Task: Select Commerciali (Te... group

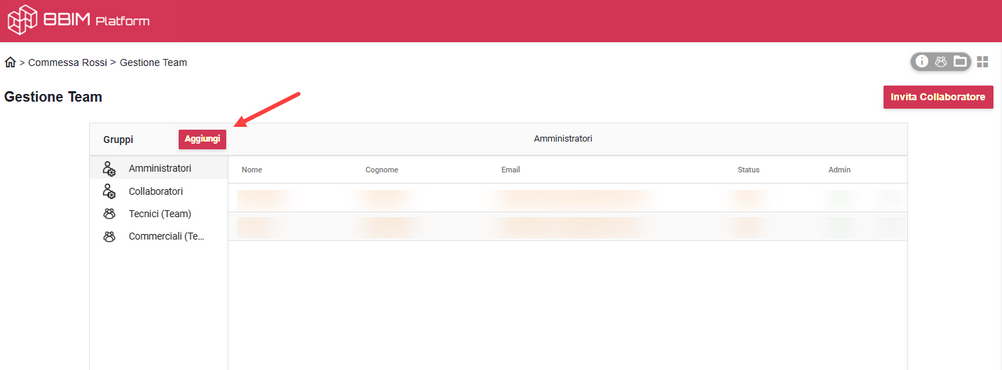Action: coord(158,236)
